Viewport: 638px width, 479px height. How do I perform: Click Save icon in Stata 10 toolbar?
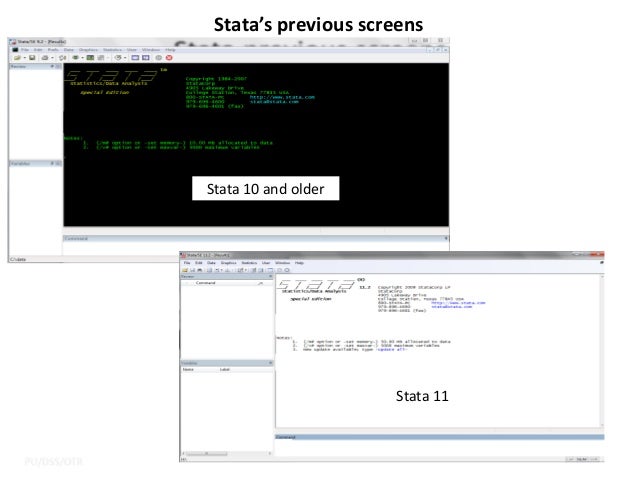[x=32, y=58]
